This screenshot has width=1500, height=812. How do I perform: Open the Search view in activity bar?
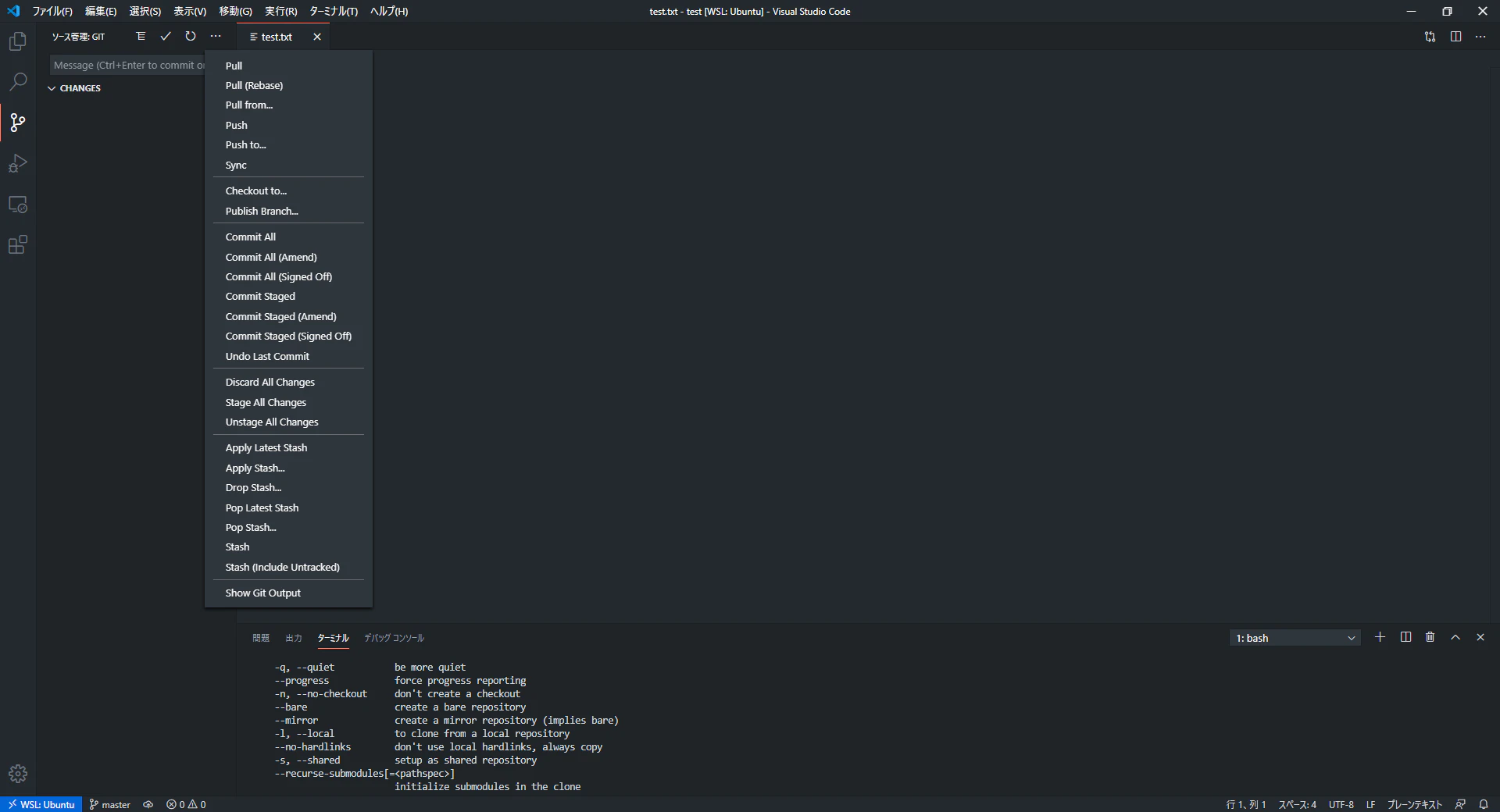tap(17, 82)
